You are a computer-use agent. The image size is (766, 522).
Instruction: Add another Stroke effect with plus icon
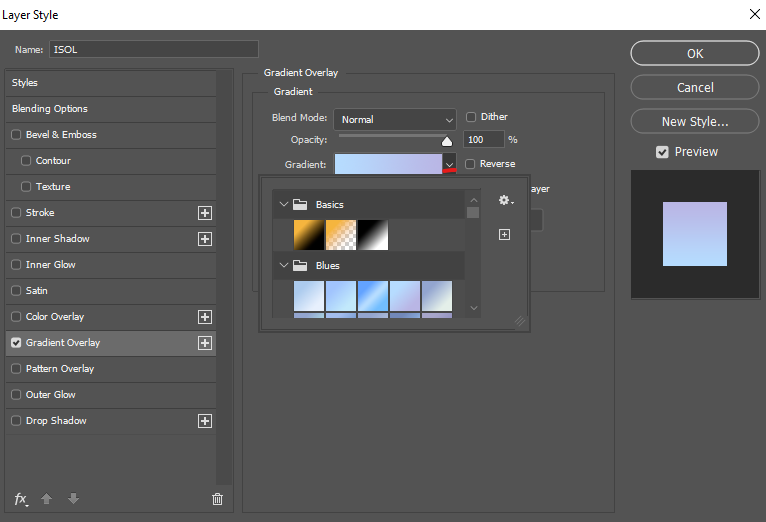point(205,213)
